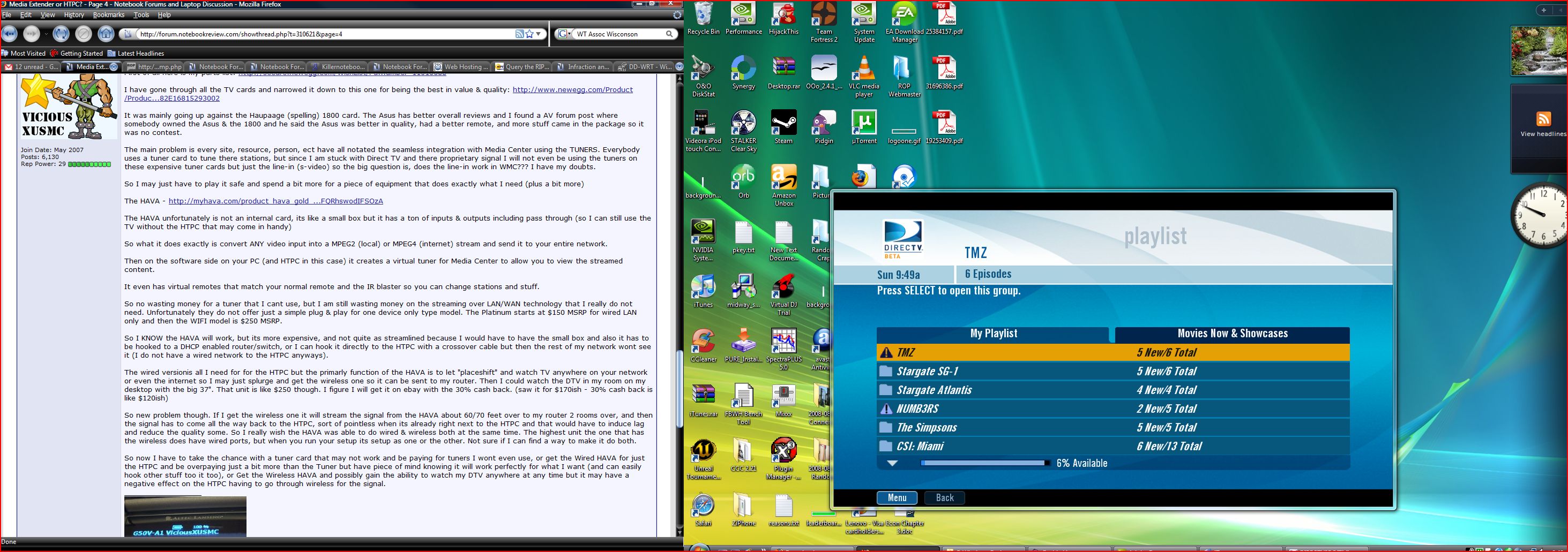Viewport: 1568px width, 552px height.
Task: Switch to the Web Hosting tab
Action: pyautogui.click(x=461, y=67)
